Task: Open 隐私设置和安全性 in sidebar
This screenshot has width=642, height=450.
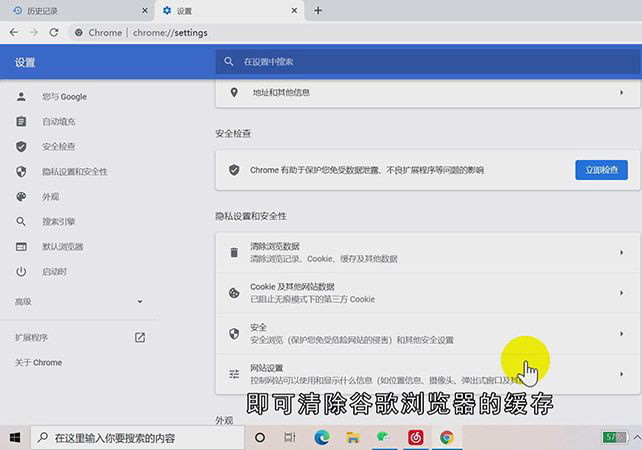Action: pos(75,172)
